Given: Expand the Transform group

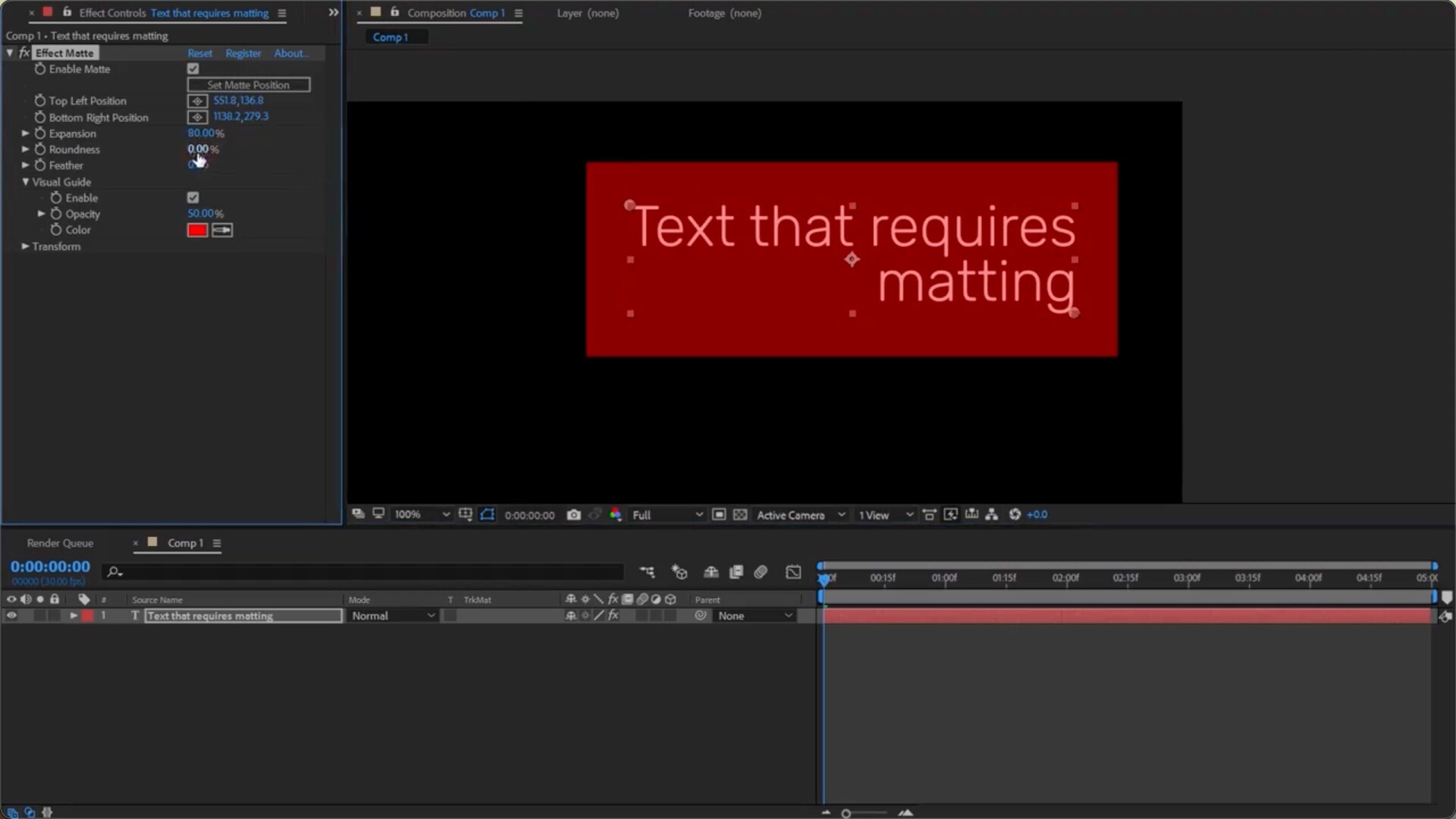Looking at the screenshot, I should [25, 246].
